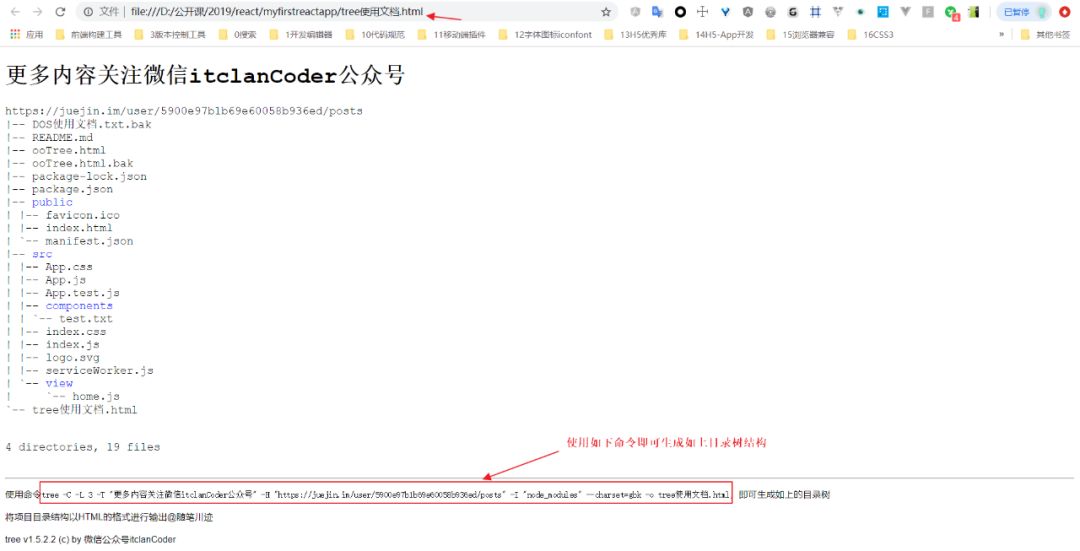Open the ooTree.html.bak entry
1080x551 pixels.
pos(83,163)
